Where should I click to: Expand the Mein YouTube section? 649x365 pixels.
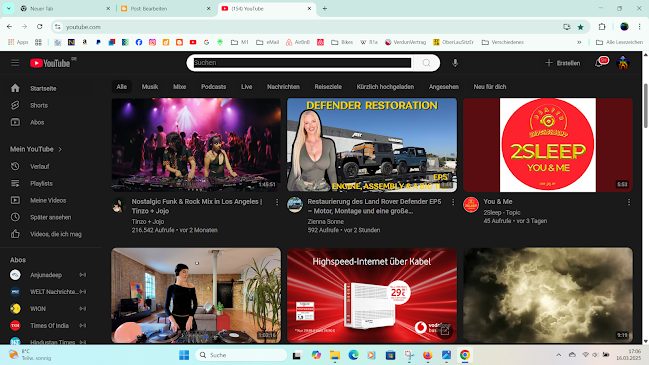pos(36,149)
